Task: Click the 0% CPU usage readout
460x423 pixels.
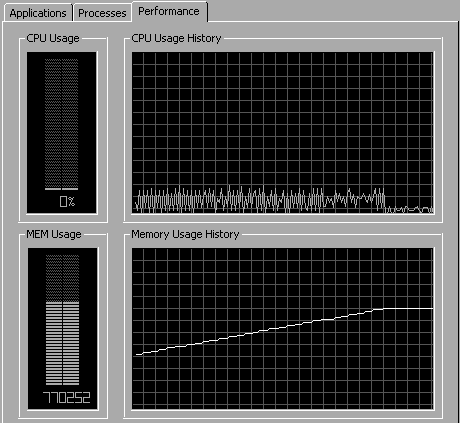Action: tap(67, 201)
